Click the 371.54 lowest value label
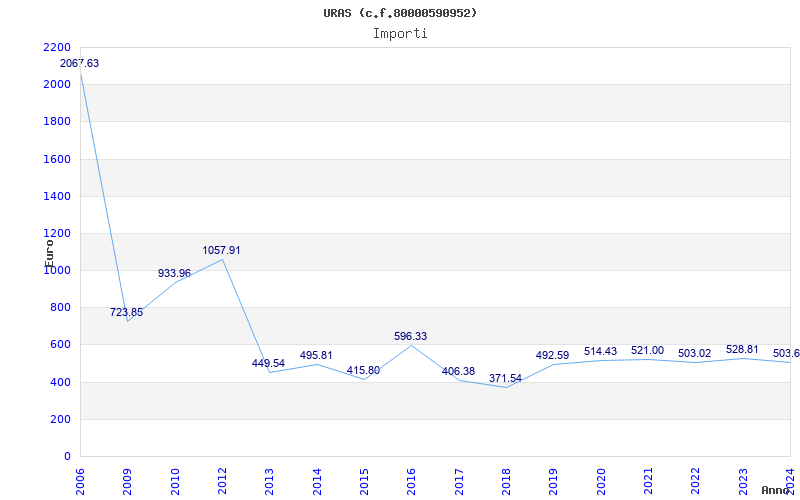800x500 pixels. (506, 379)
